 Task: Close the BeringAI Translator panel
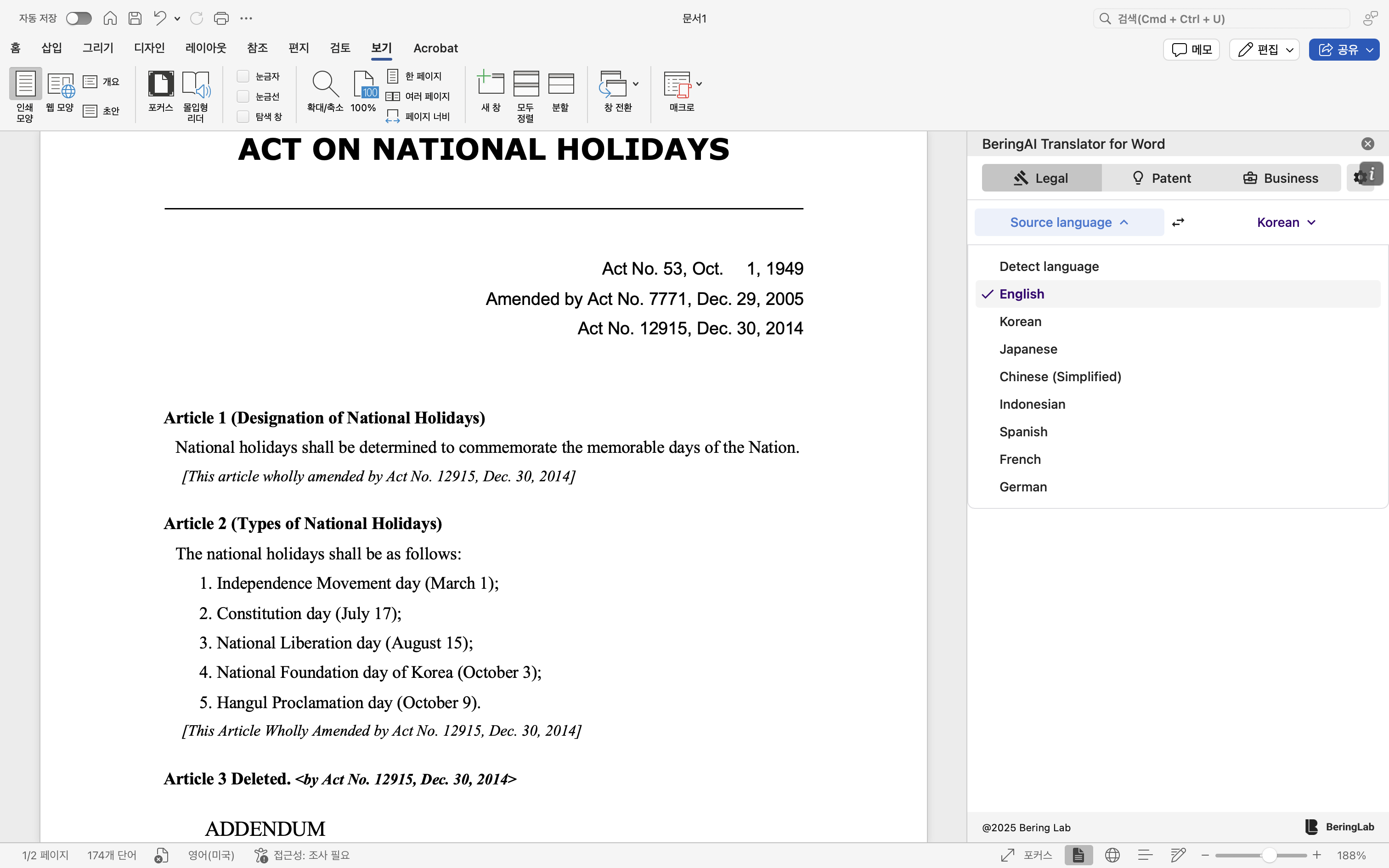click(1368, 143)
